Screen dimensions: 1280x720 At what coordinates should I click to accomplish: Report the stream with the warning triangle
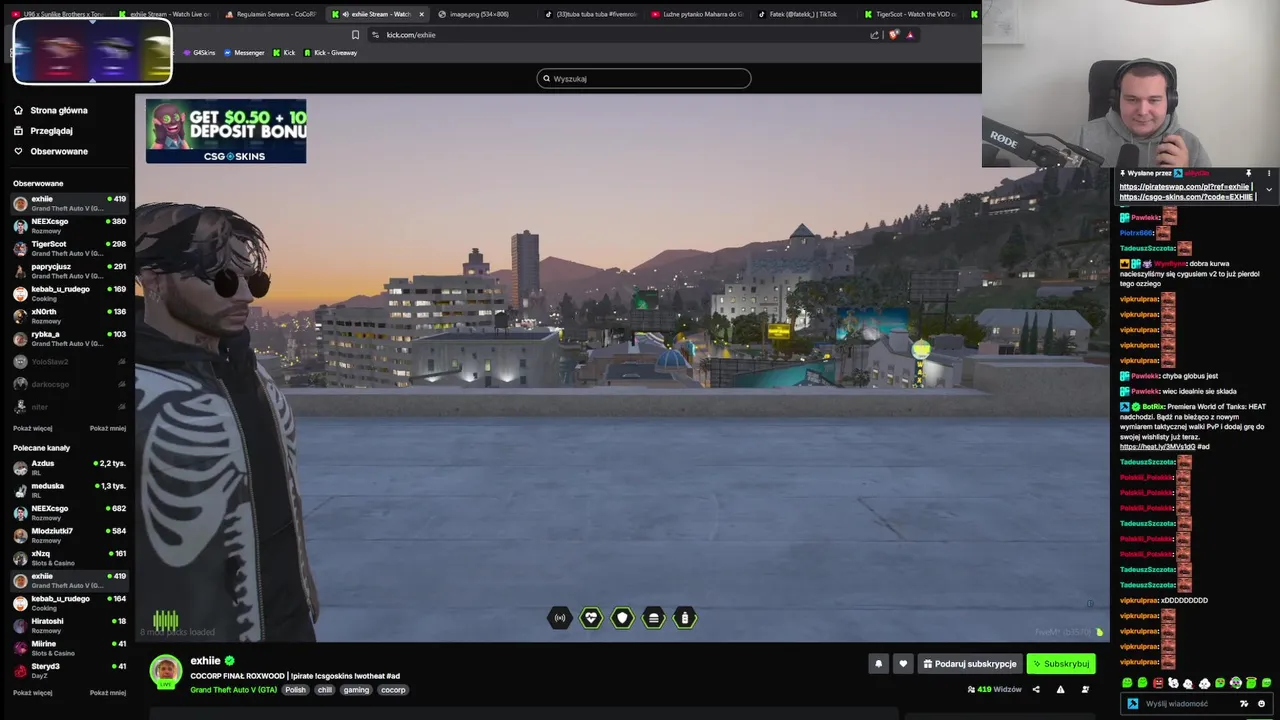click(x=1060, y=689)
